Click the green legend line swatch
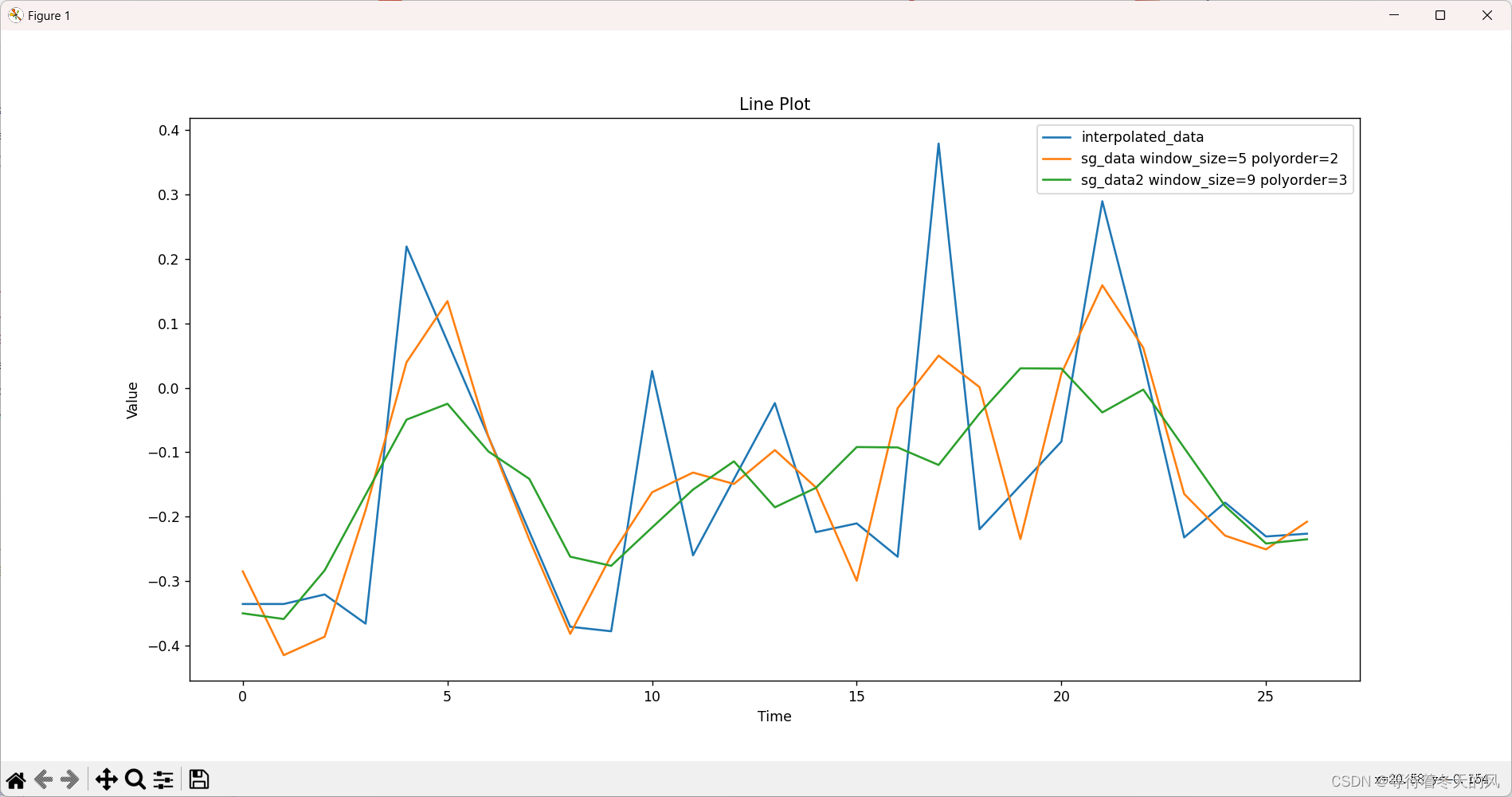Viewport: 1512px width, 797px height. pyautogui.click(x=1056, y=180)
